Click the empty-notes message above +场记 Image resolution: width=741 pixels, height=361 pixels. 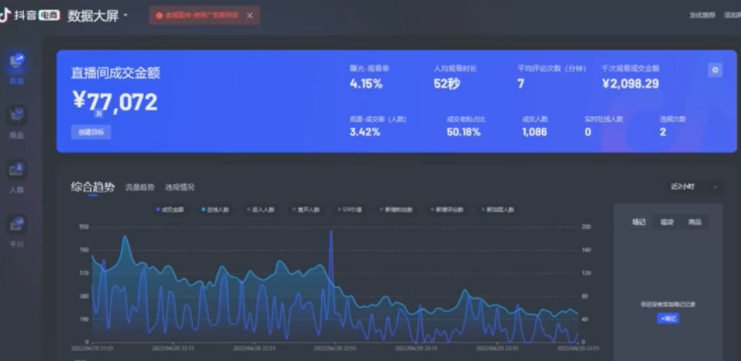click(x=668, y=305)
